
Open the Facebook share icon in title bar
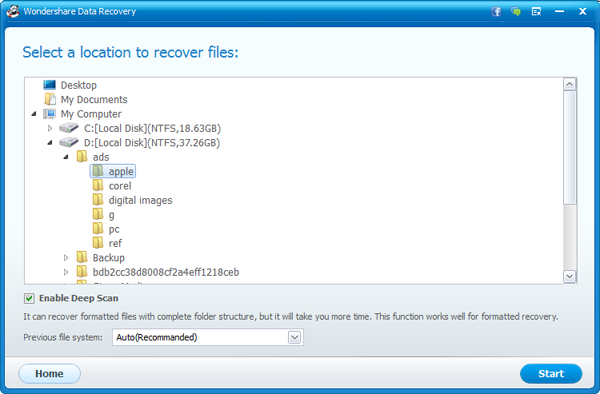[x=496, y=11]
